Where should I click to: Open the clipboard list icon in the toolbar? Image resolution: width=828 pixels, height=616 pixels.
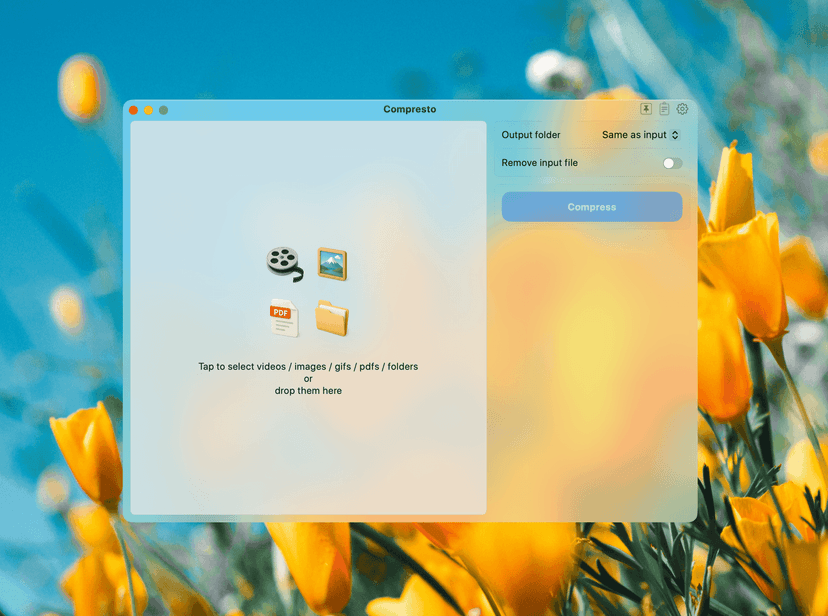[x=663, y=109]
